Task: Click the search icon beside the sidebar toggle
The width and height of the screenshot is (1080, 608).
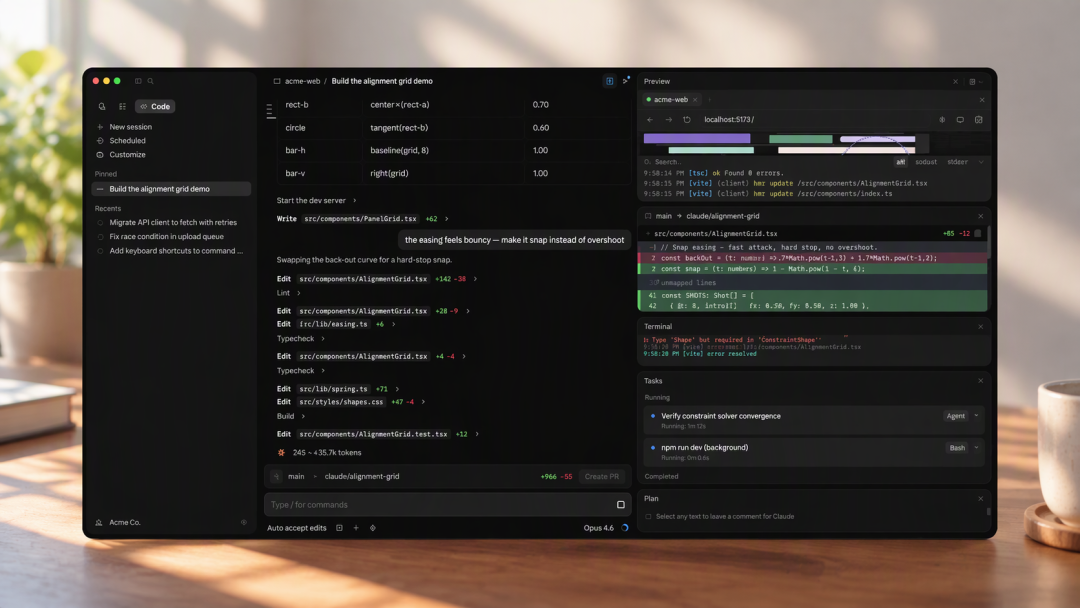Action: point(151,81)
